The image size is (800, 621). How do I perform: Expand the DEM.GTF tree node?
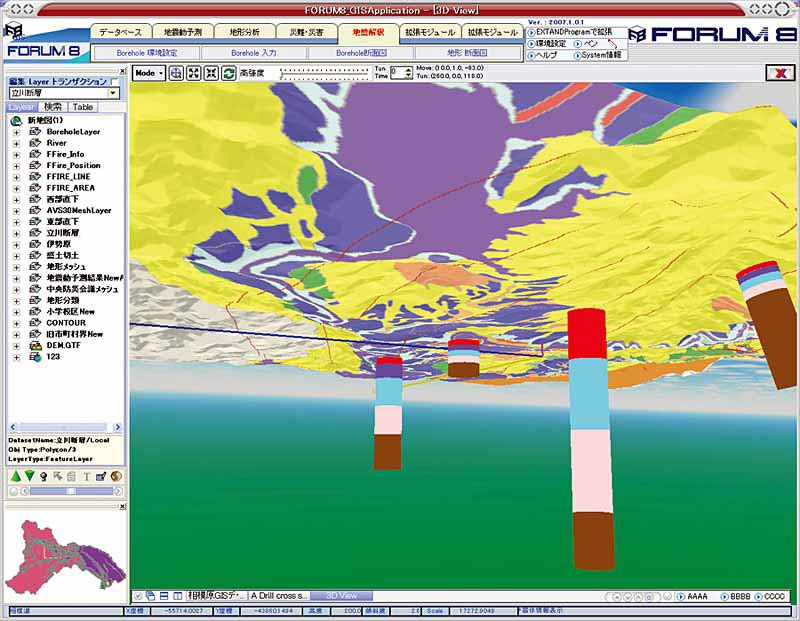16,345
